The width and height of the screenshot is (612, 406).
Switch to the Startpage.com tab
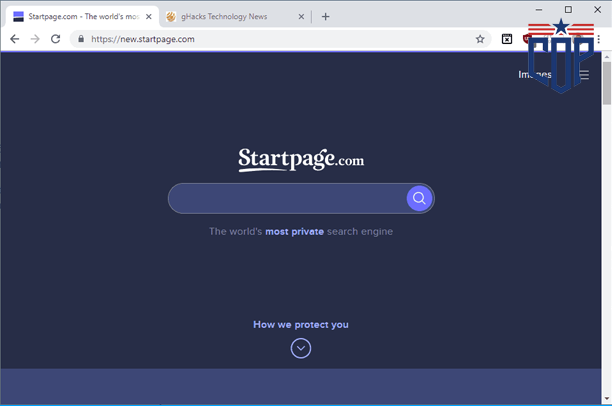82,16
